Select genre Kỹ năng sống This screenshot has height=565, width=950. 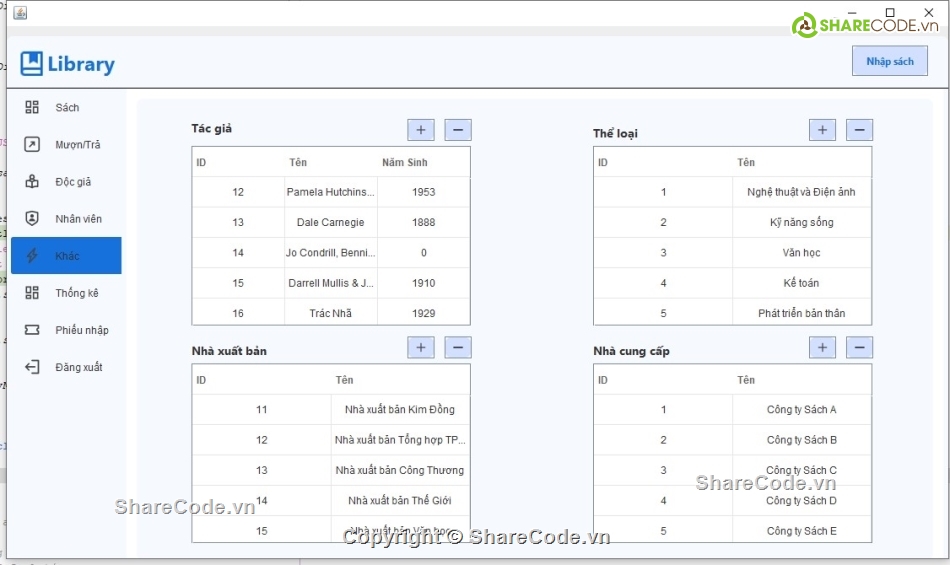click(732, 222)
